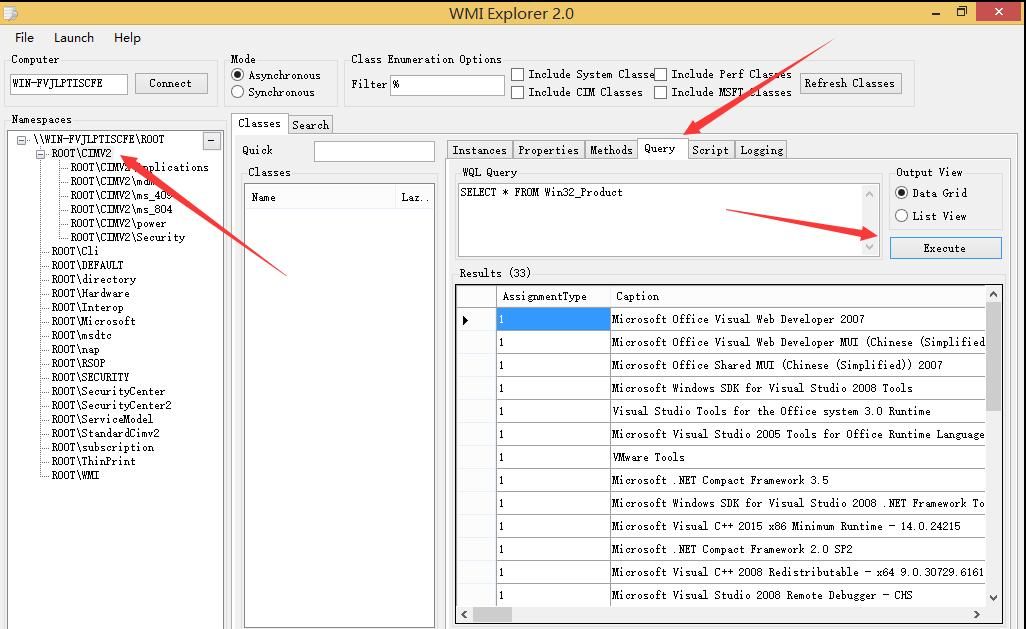Image resolution: width=1026 pixels, height=629 pixels.
Task: Select 'Microsoft Office Visual Web Developer 2007' cell
Action: pyautogui.click(x=798, y=319)
